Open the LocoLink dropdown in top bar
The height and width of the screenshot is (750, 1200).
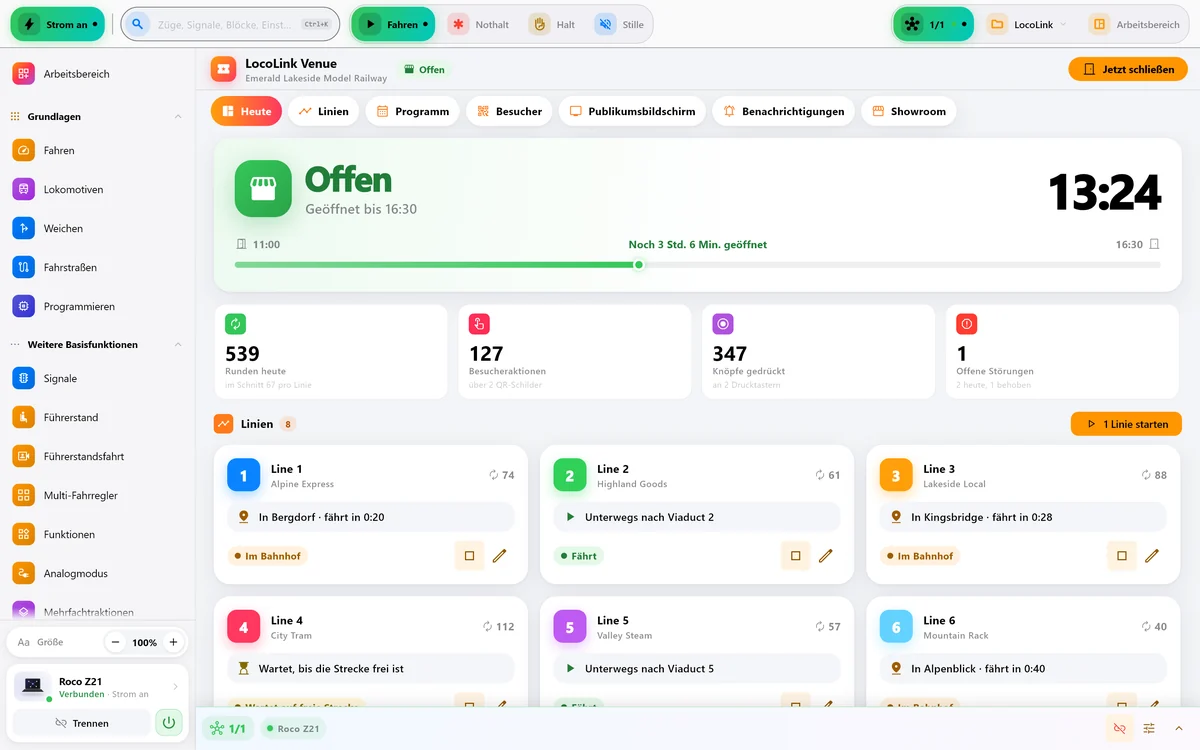click(1027, 24)
